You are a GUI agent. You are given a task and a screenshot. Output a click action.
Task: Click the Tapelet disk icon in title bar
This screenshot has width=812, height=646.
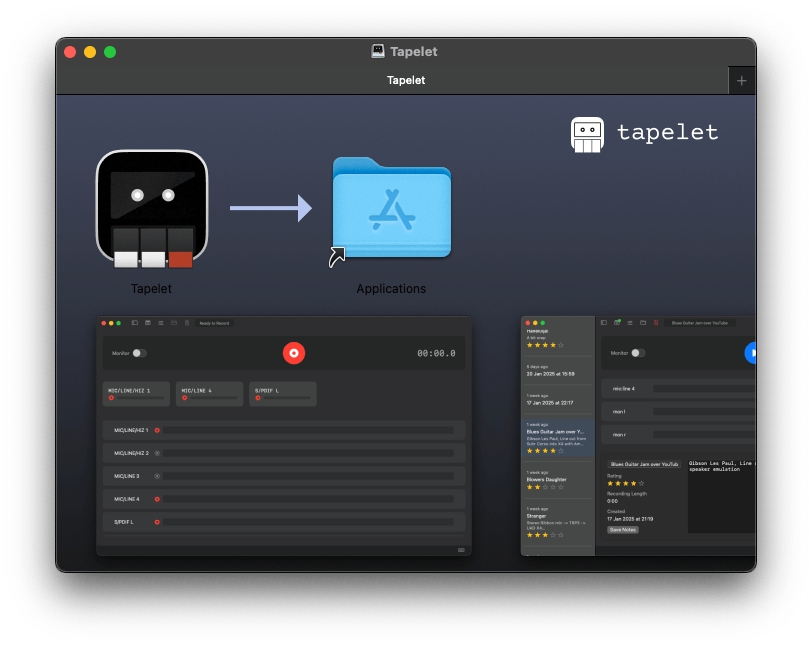tap(378, 51)
